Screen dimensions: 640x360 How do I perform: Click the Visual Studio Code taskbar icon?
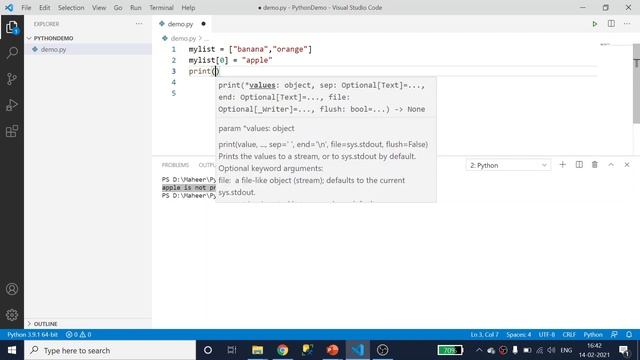(x=358, y=350)
